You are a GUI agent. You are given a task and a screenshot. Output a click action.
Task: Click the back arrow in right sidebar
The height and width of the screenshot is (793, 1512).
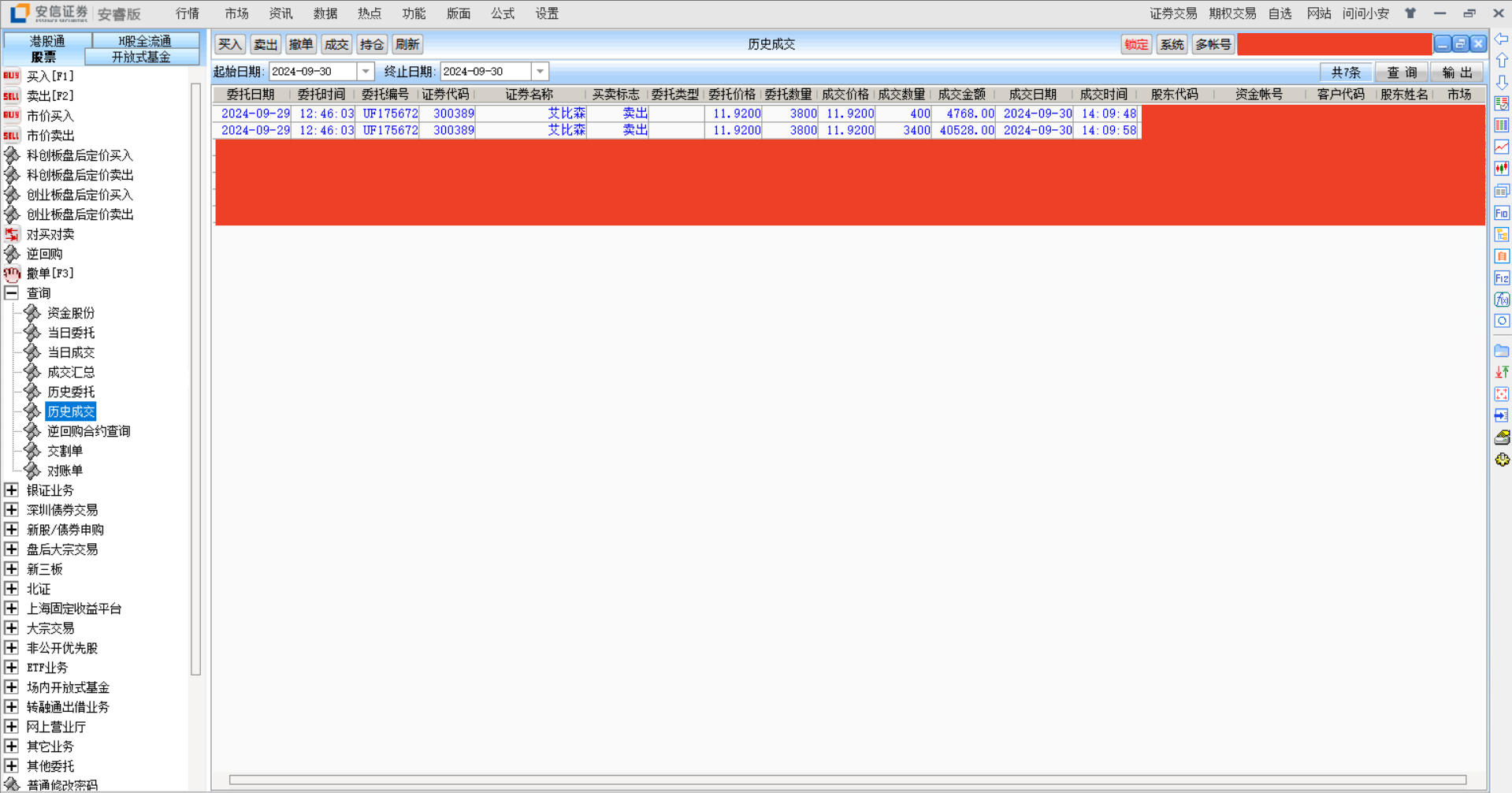(x=1502, y=39)
